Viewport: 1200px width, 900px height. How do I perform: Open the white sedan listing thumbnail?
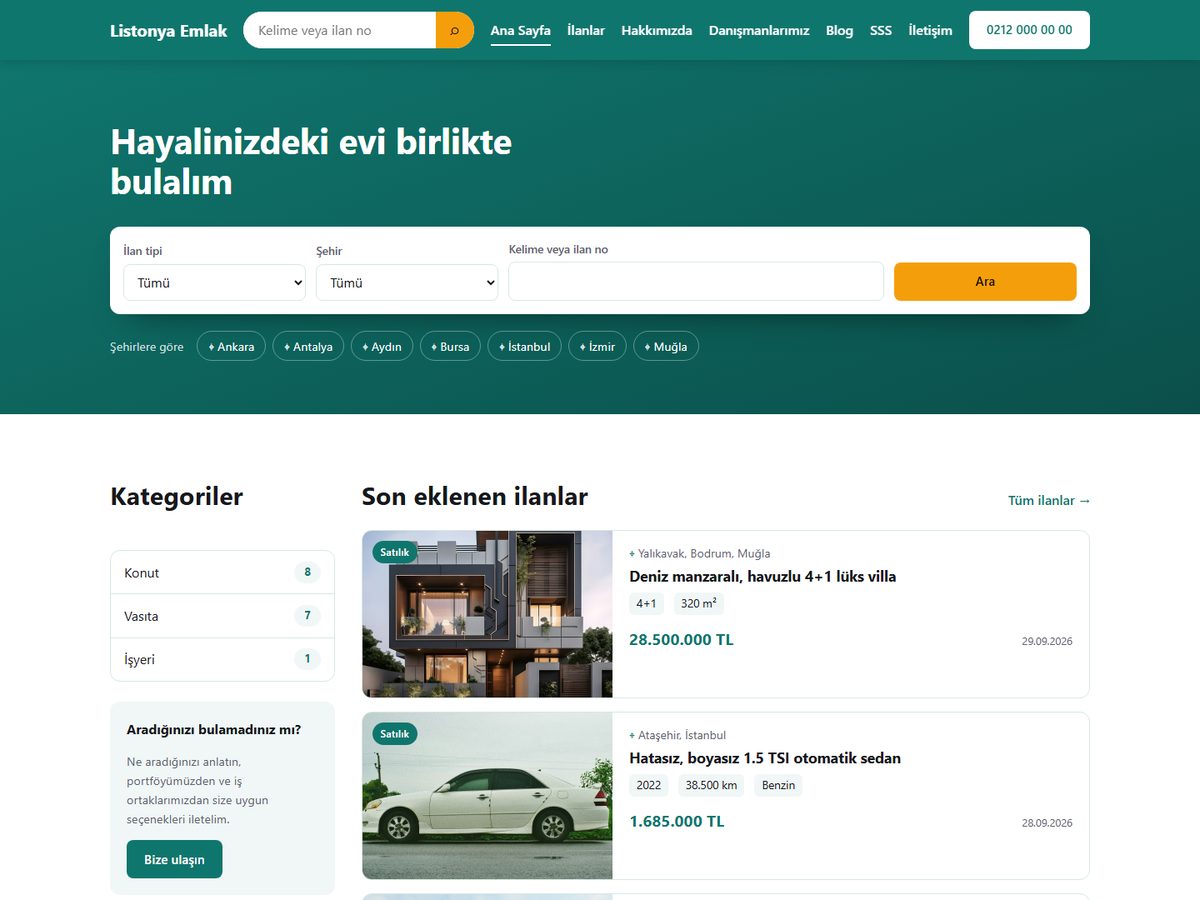488,796
